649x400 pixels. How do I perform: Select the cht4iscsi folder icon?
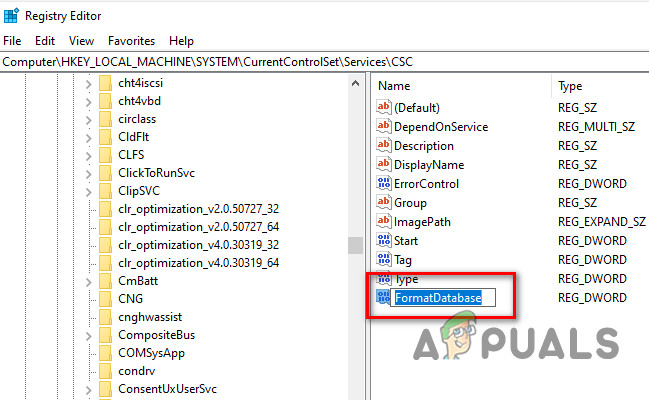pos(105,83)
